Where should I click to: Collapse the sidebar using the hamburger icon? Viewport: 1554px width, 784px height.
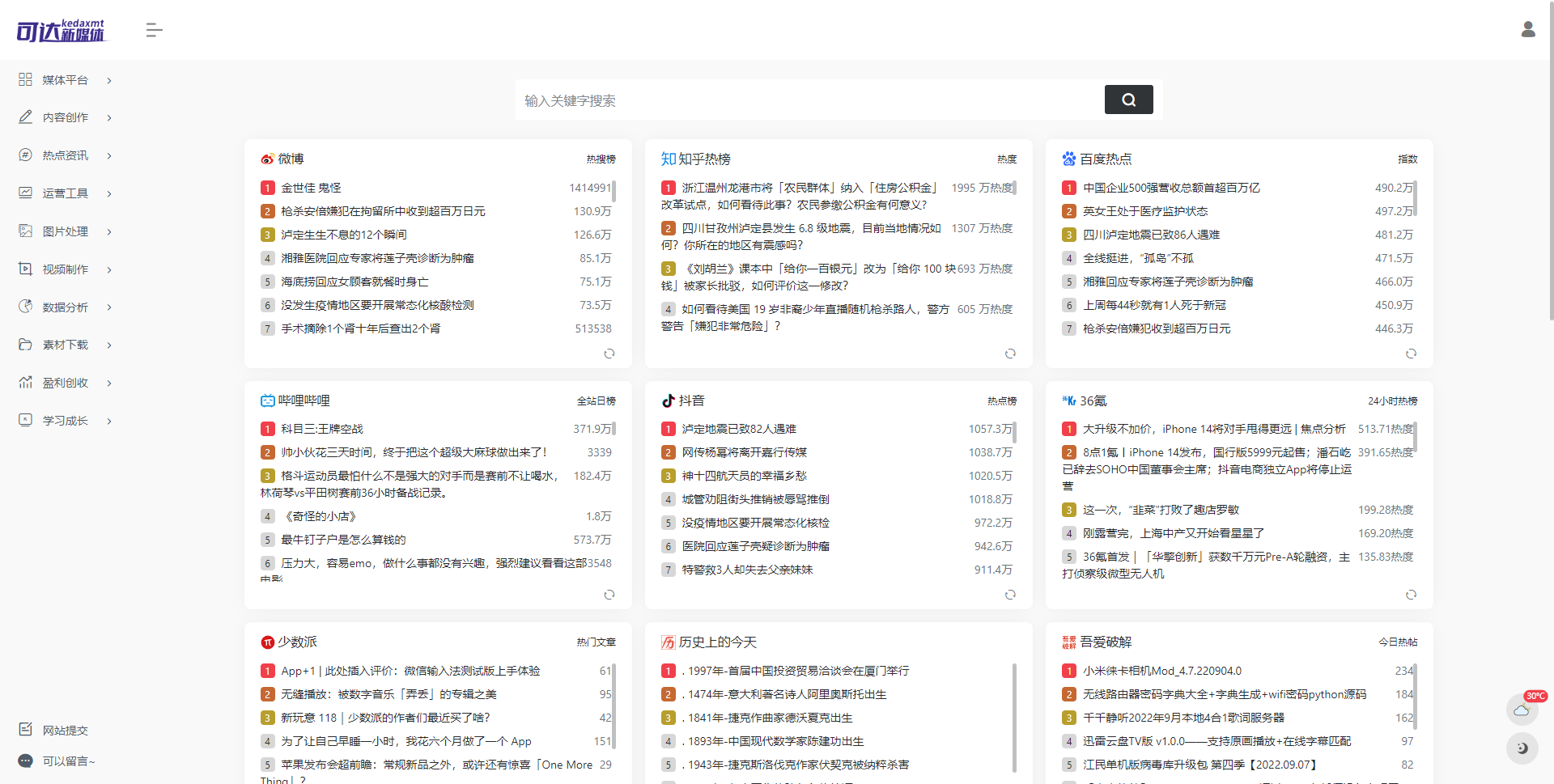pos(154,30)
